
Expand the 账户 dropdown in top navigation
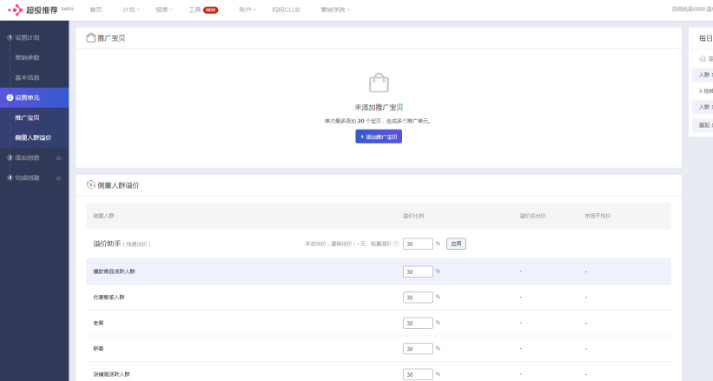point(247,10)
